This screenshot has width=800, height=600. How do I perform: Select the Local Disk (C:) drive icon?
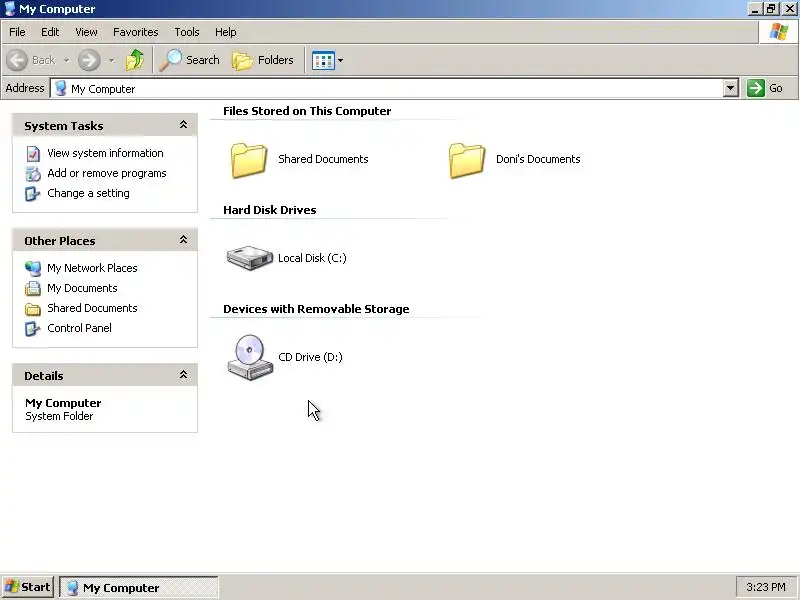click(250, 258)
